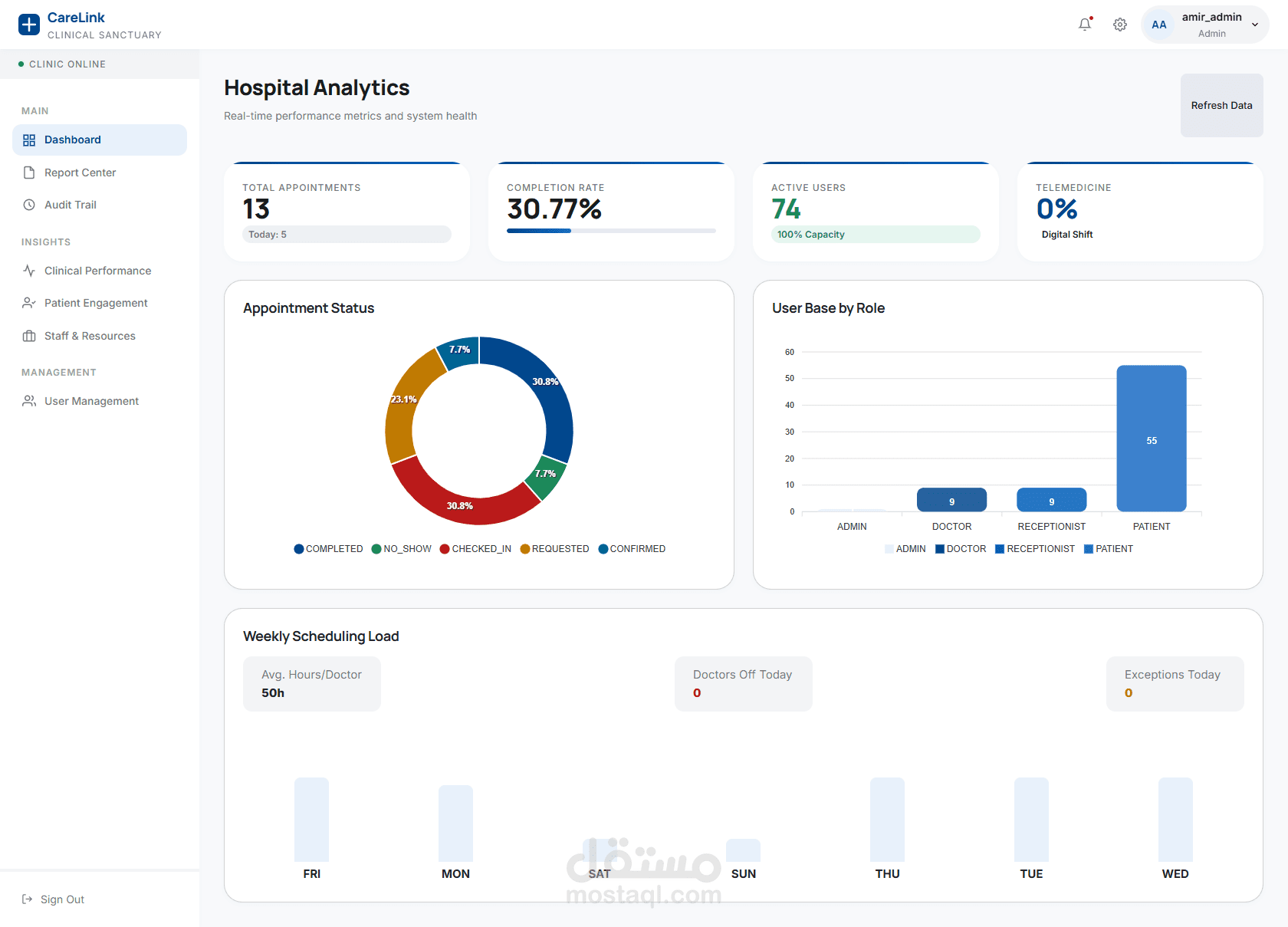Click the Staff & Resources briefcase icon
1288x927 pixels.
[x=29, y=336]
